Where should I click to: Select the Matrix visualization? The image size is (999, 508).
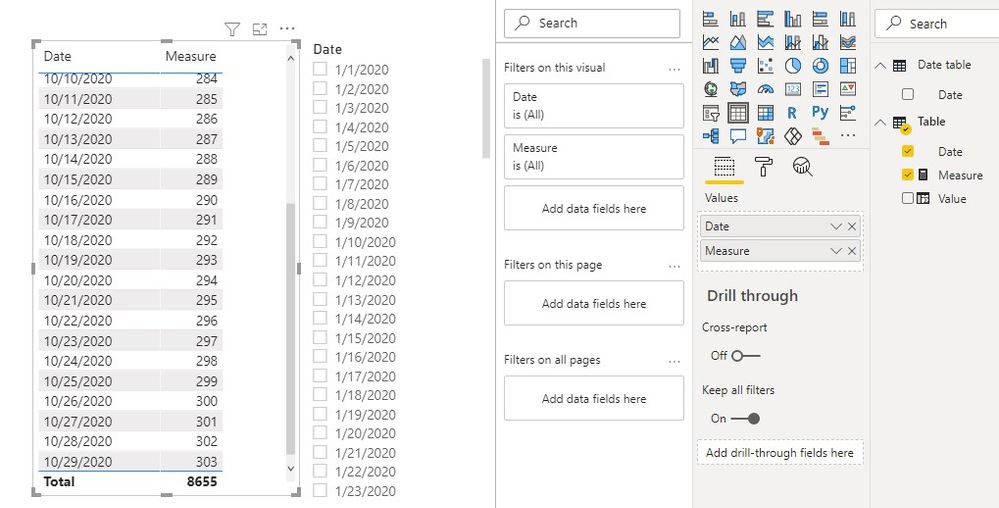765,113
